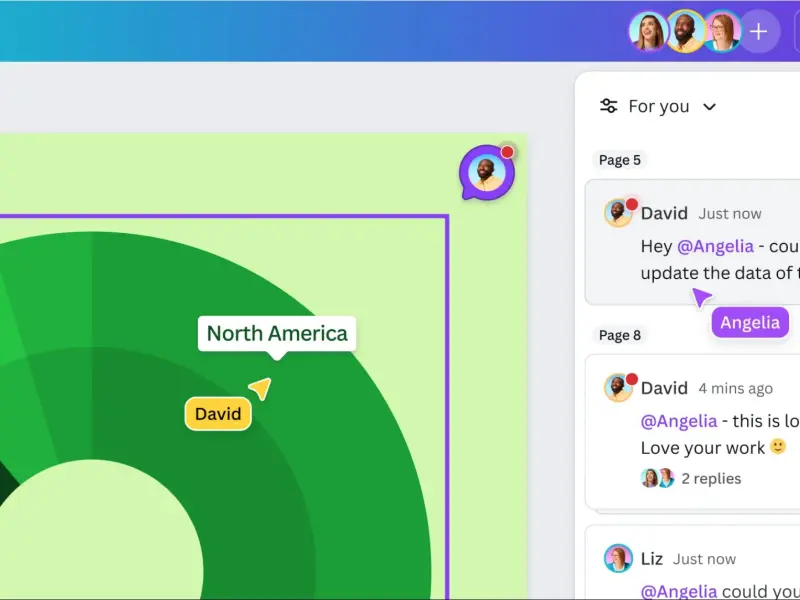
Task: Click the North America chart label
Action: pyautogui.click(x=277, y=334)
